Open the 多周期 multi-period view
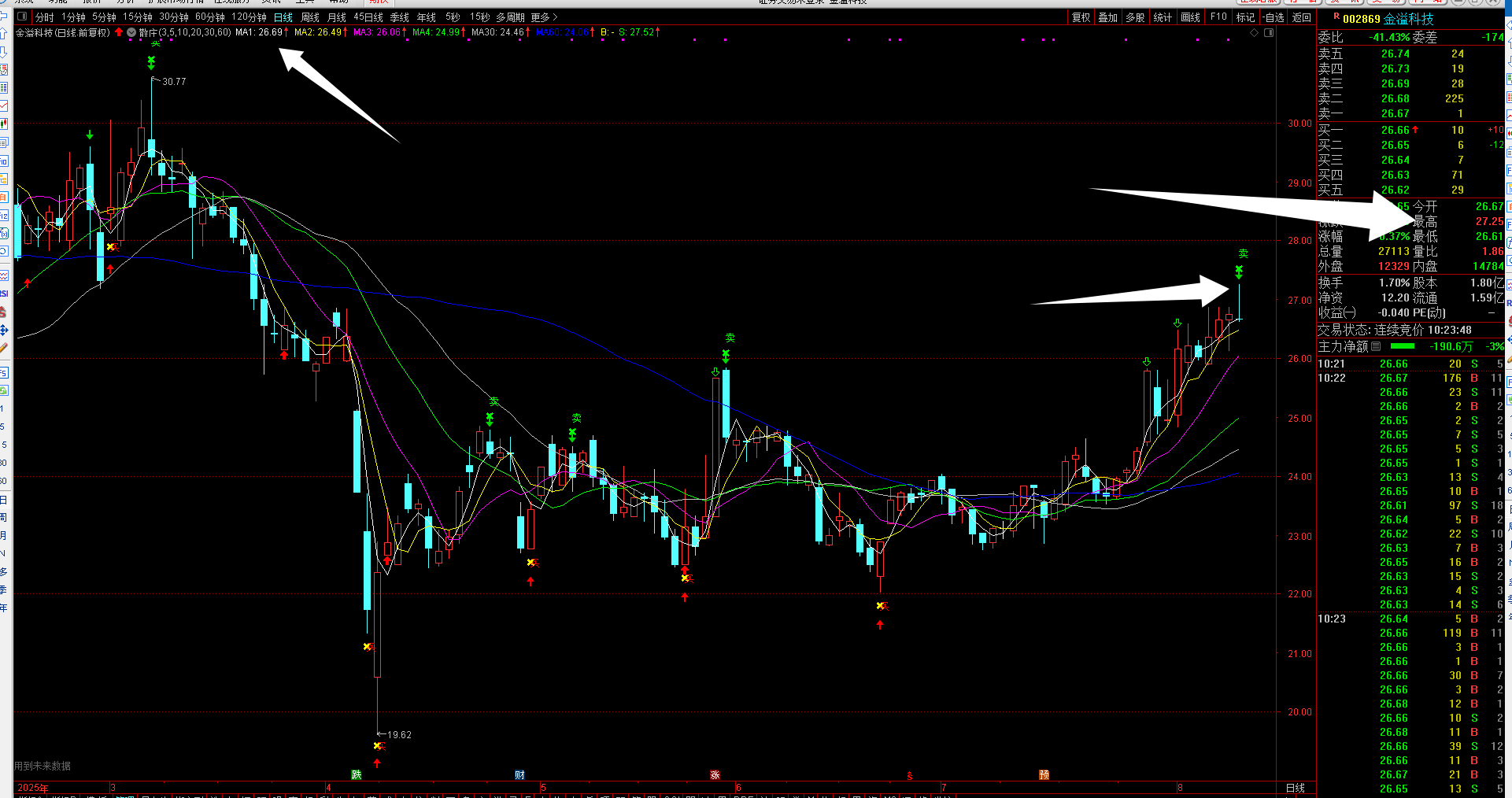 [510, 17]
